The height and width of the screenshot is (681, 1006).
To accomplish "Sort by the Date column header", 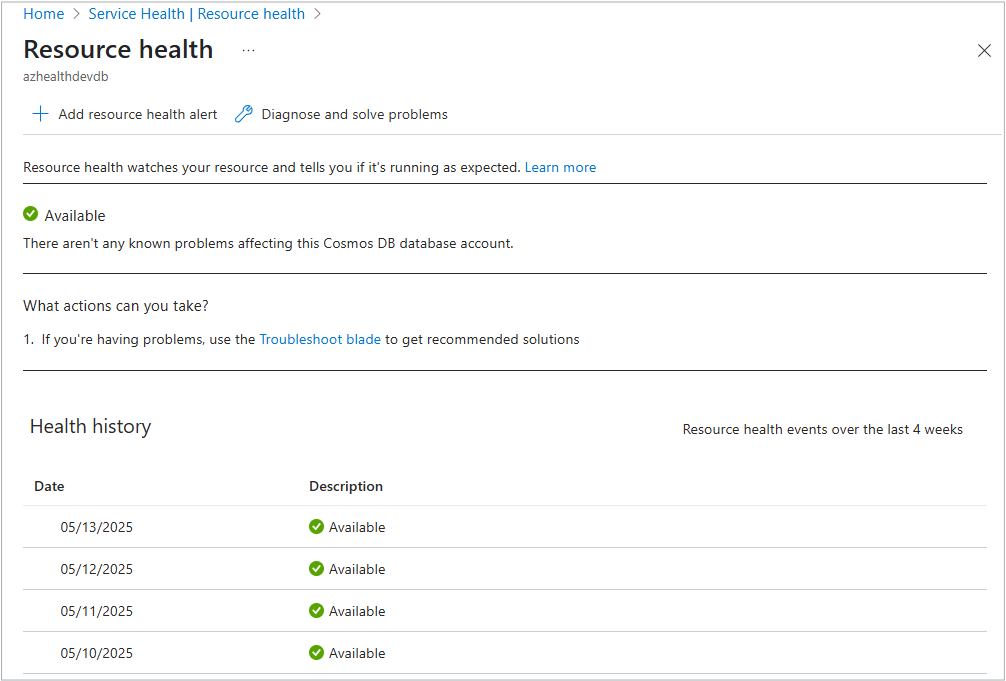I will [49, 486].
